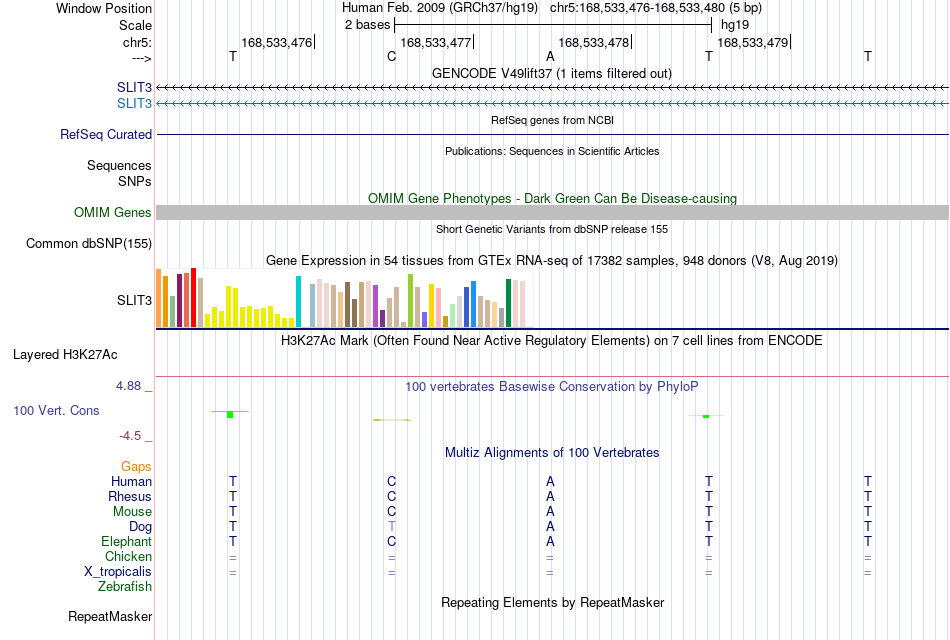950x640 pixels.
Task: Click the 100 Vert. Cons track label
Action: pos(56,411)
